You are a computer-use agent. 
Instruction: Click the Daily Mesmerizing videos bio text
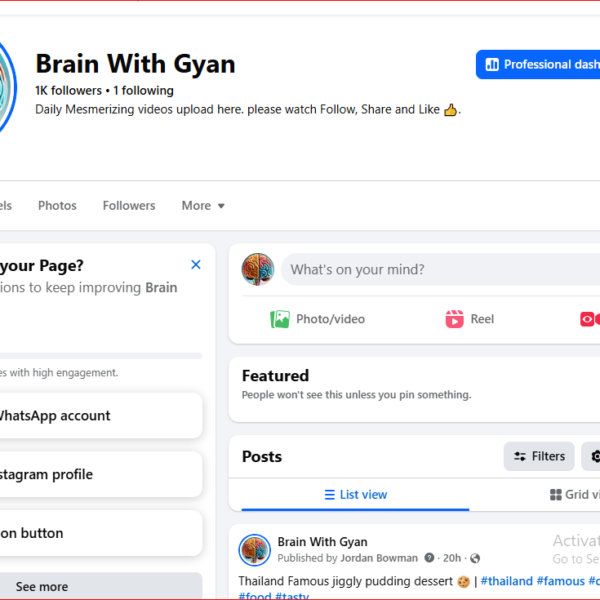pyautogui.click(x=248, y=109)
